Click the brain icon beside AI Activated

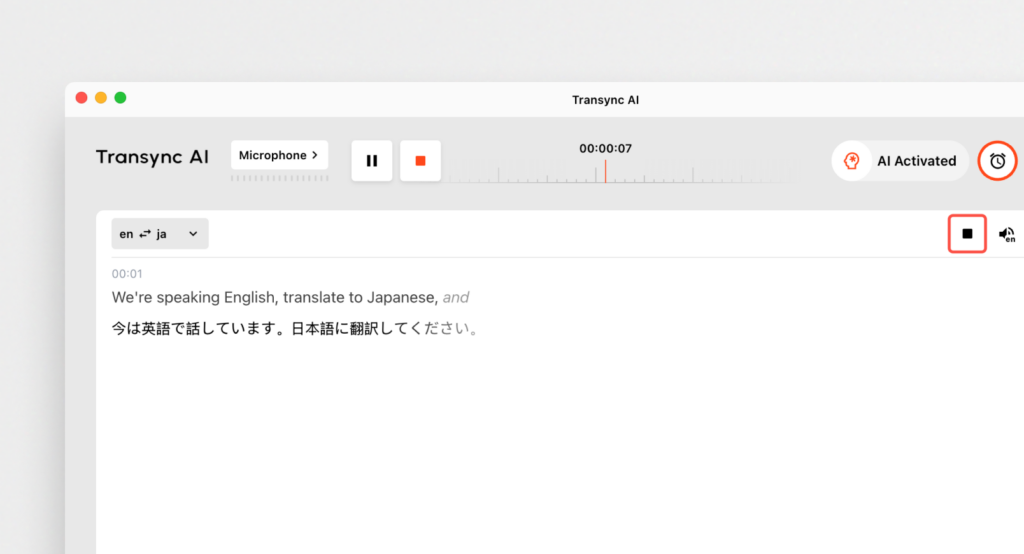(852, 161)
